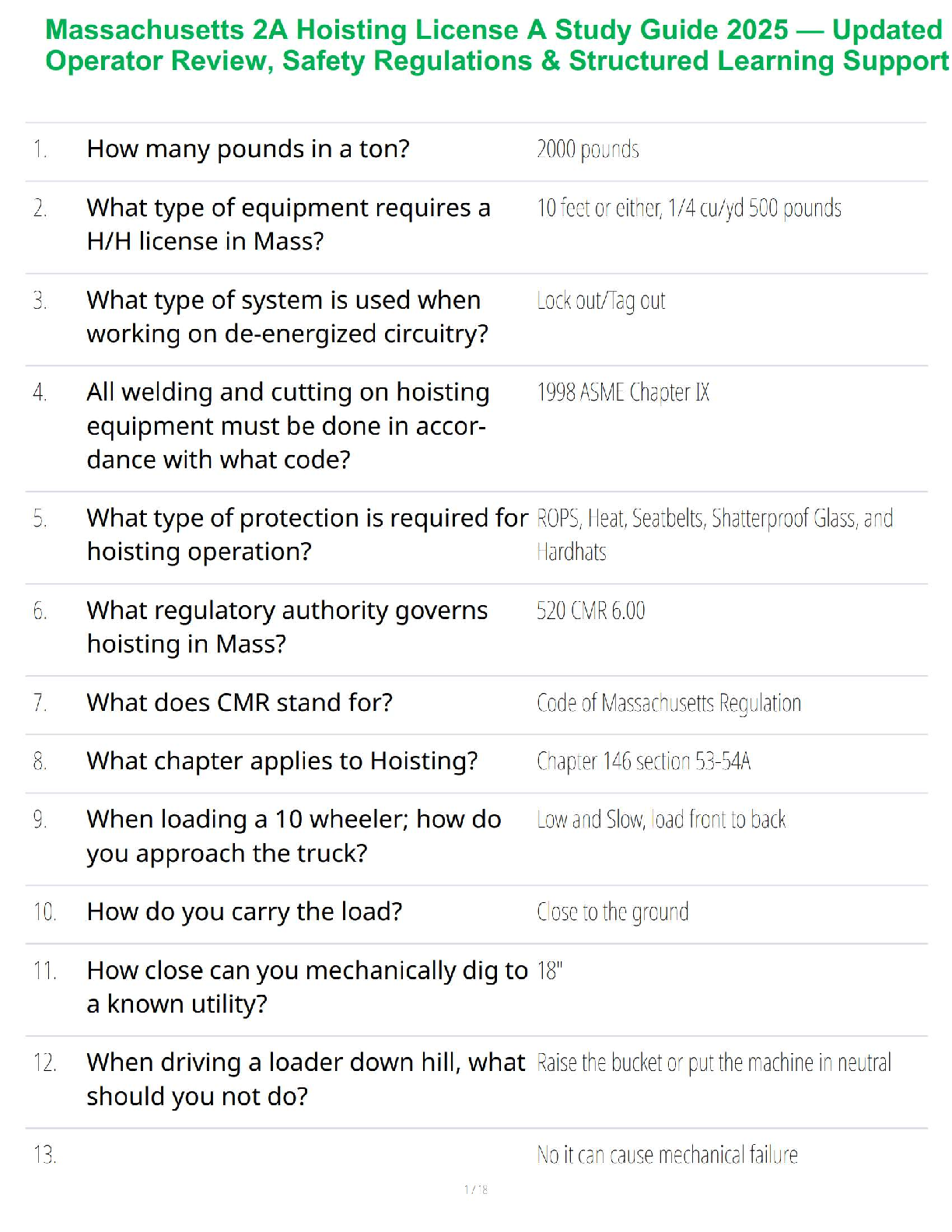Click the green study guide title heading
This screenshot has height=1232, width=952.
click(x=496, y=45)
